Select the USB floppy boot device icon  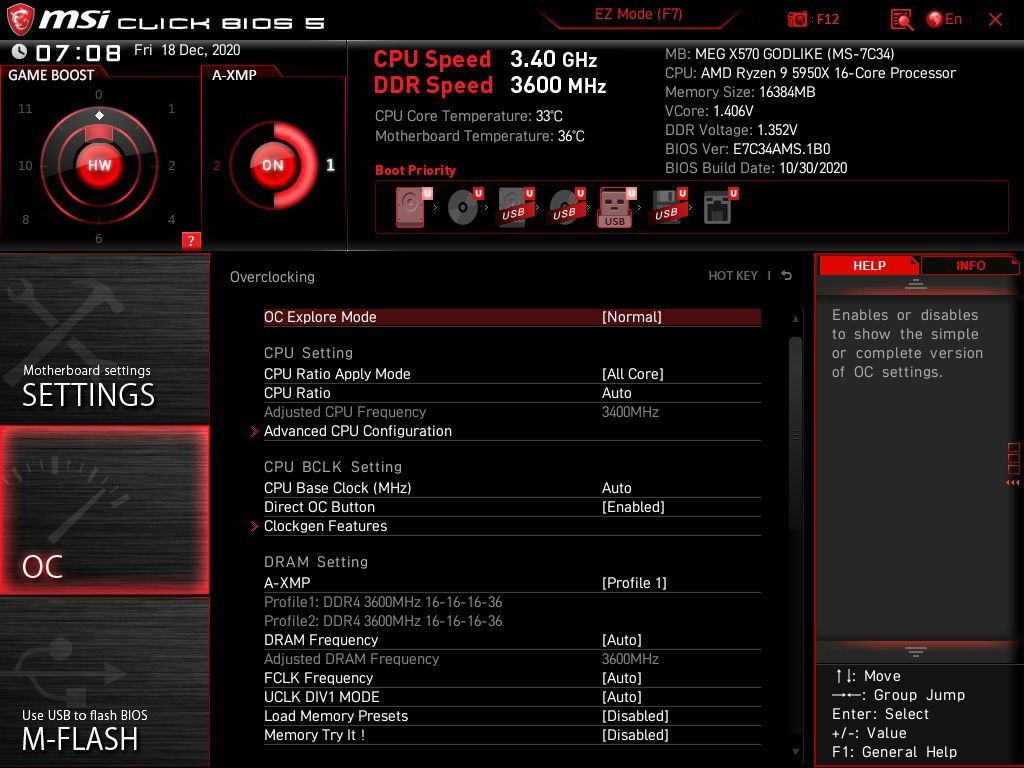(x=667, y=208)
